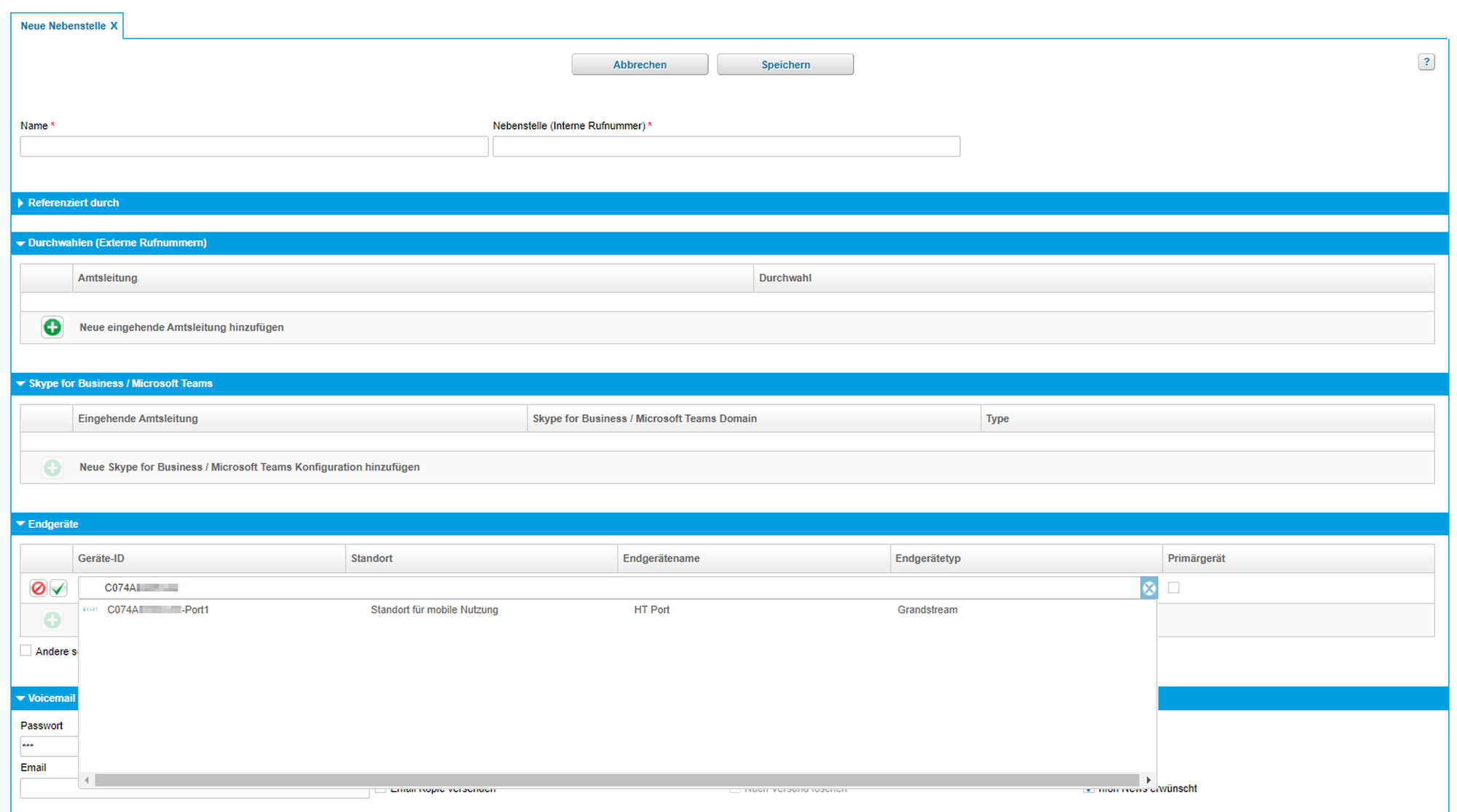
Task: Click the red cancel icon in Endgeräte row
Action: point(39,588)
